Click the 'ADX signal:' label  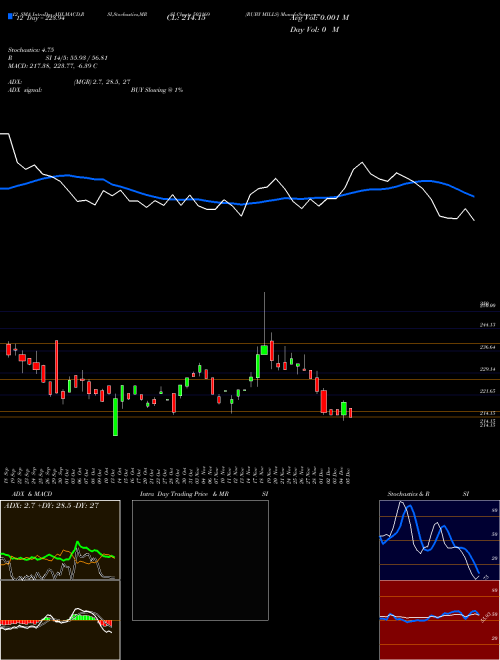tap(25, 90)
